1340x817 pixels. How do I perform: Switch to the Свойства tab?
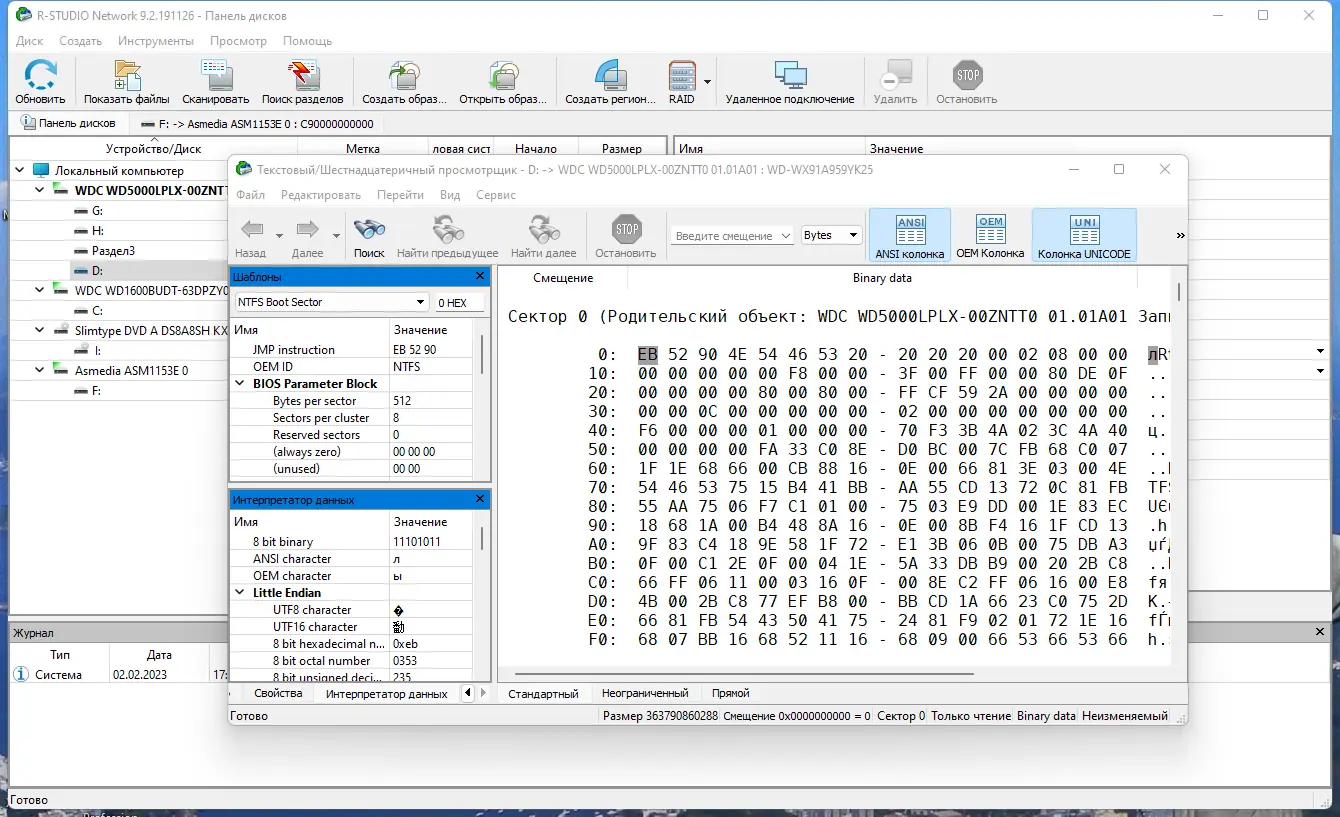(x=278, y=693)
